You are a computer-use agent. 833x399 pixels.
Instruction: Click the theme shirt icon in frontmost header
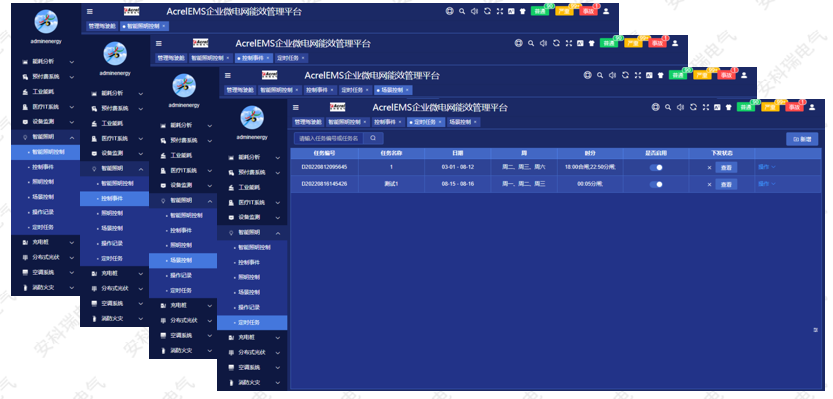click(729, 107)
